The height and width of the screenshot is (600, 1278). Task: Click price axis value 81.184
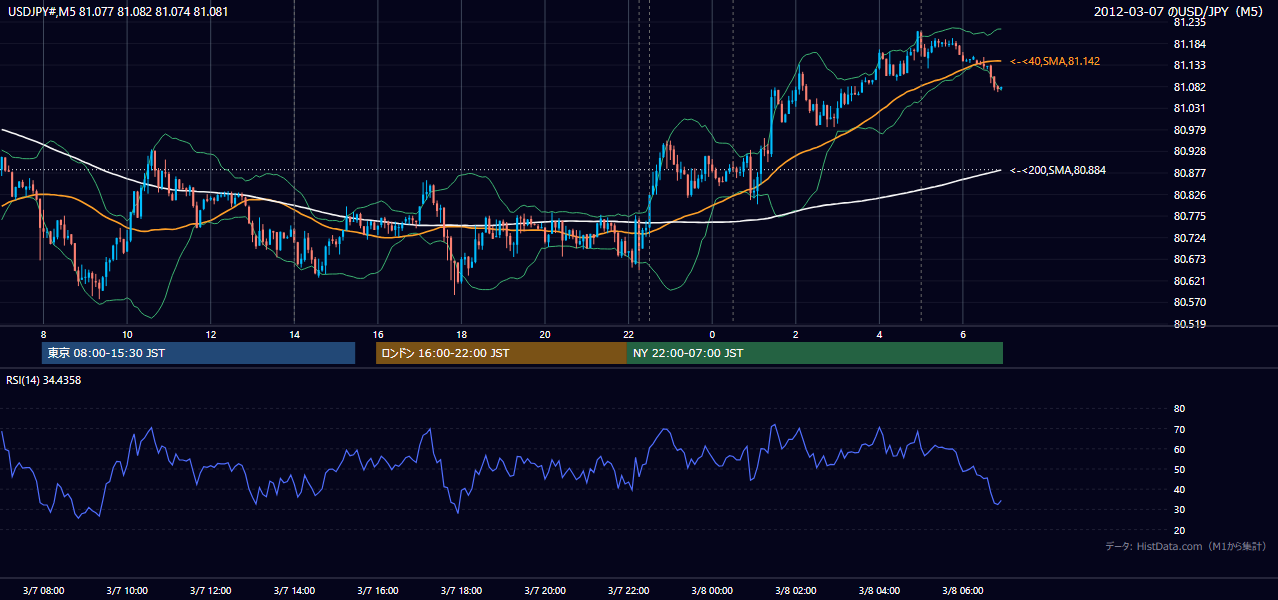[x=1189, y=44]
